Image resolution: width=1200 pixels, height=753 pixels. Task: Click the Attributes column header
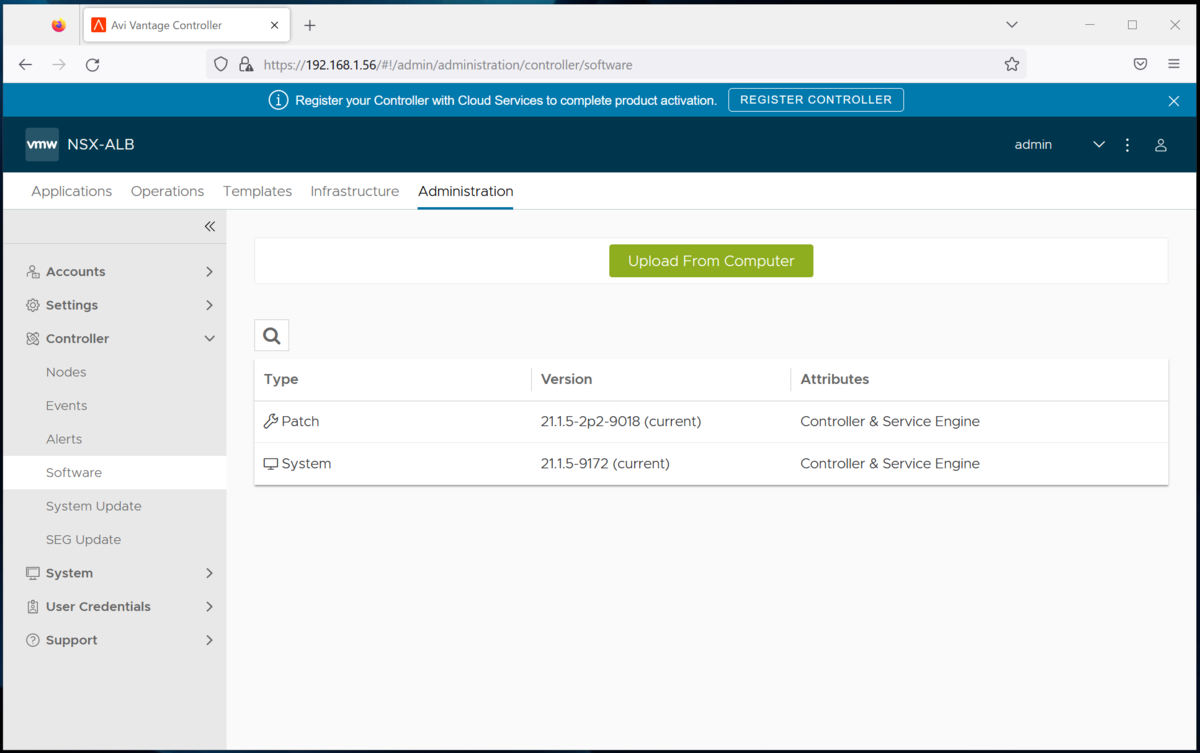click(835, 379)
